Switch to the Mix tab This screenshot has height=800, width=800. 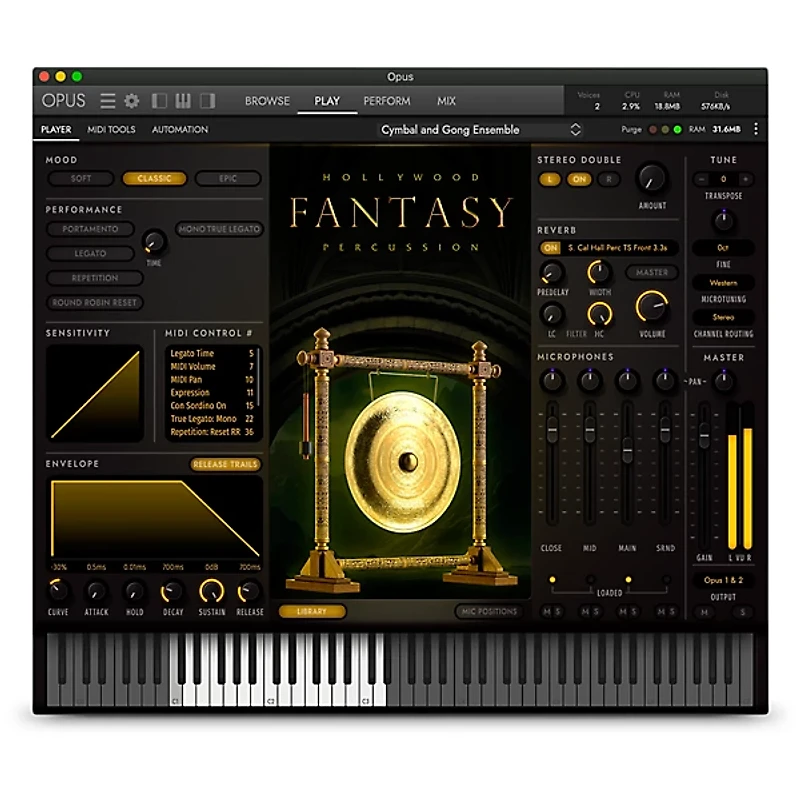pyautogui.click(x=446, y=101)
